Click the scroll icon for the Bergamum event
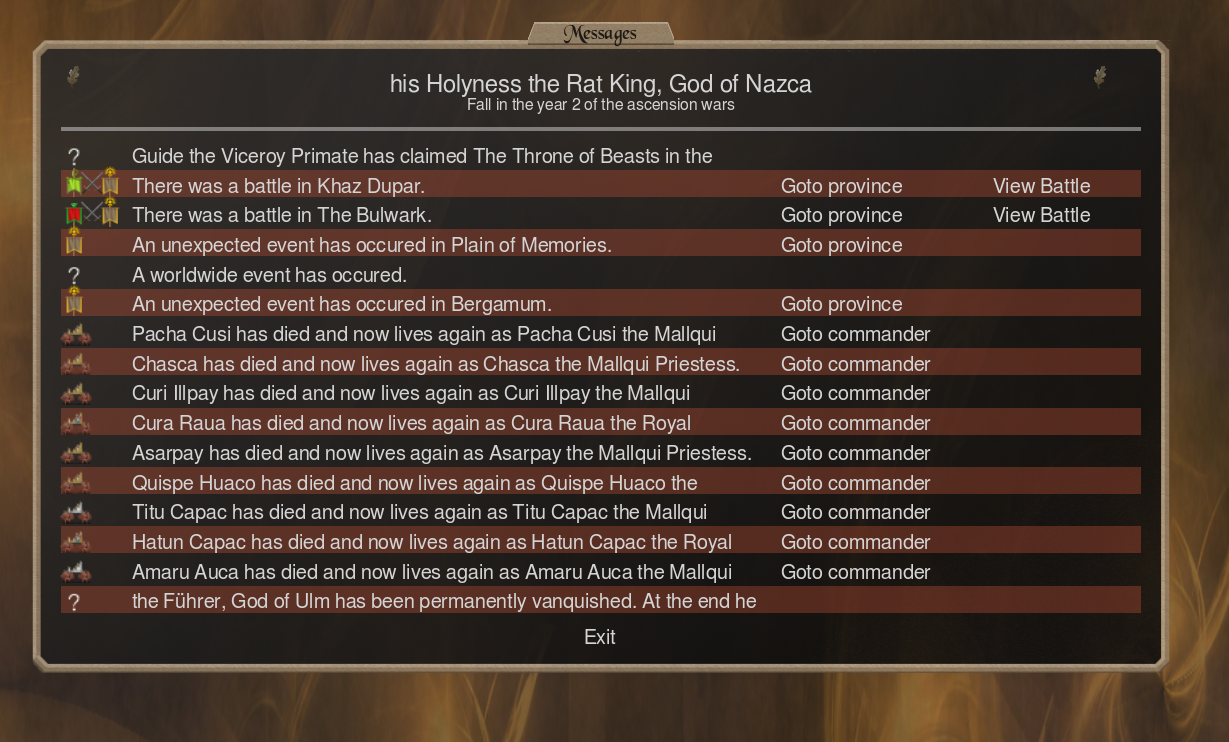The width and height of the screenshot is (1229, 742). tap(74, 303)
